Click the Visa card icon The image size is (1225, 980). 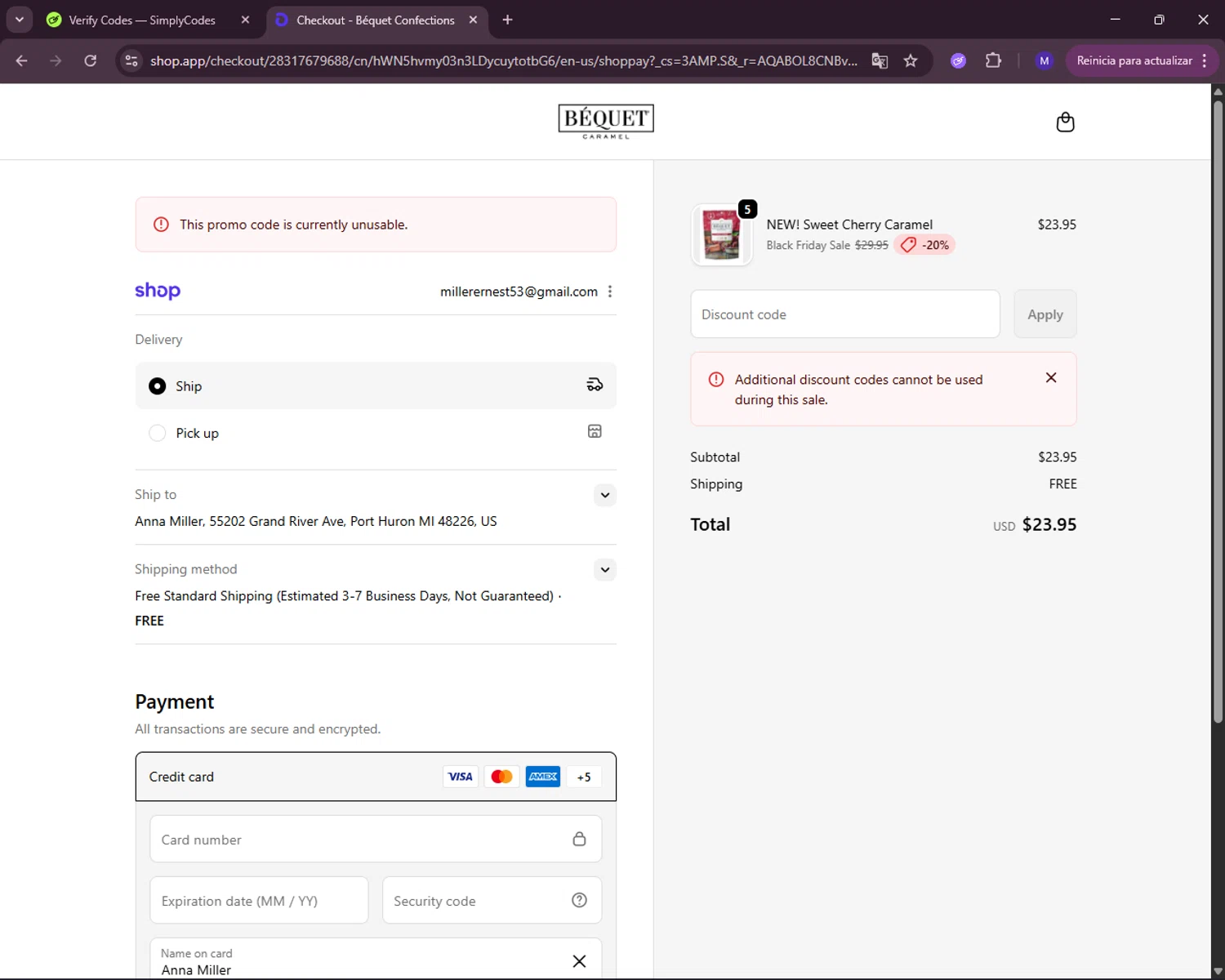coord(461,777)
